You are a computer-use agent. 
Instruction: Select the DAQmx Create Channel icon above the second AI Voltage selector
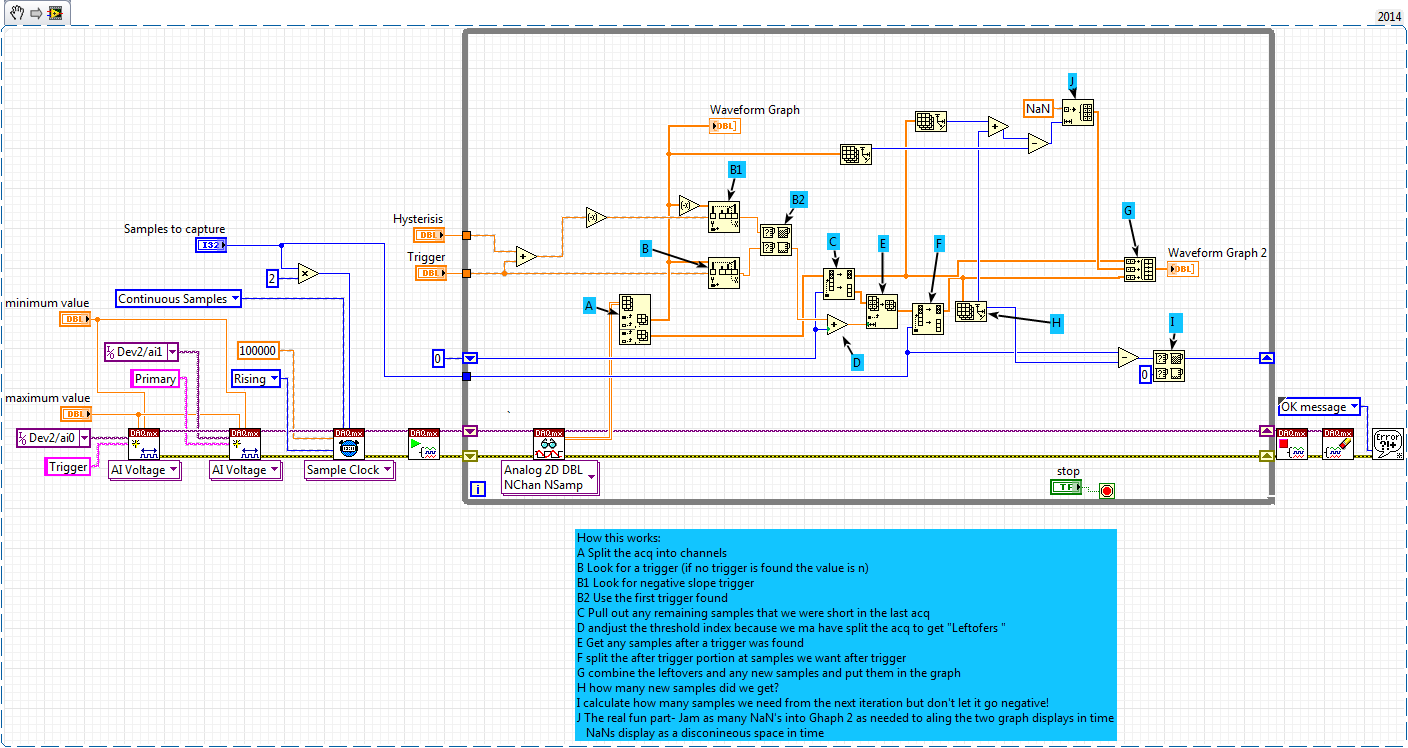pos(245,444)
